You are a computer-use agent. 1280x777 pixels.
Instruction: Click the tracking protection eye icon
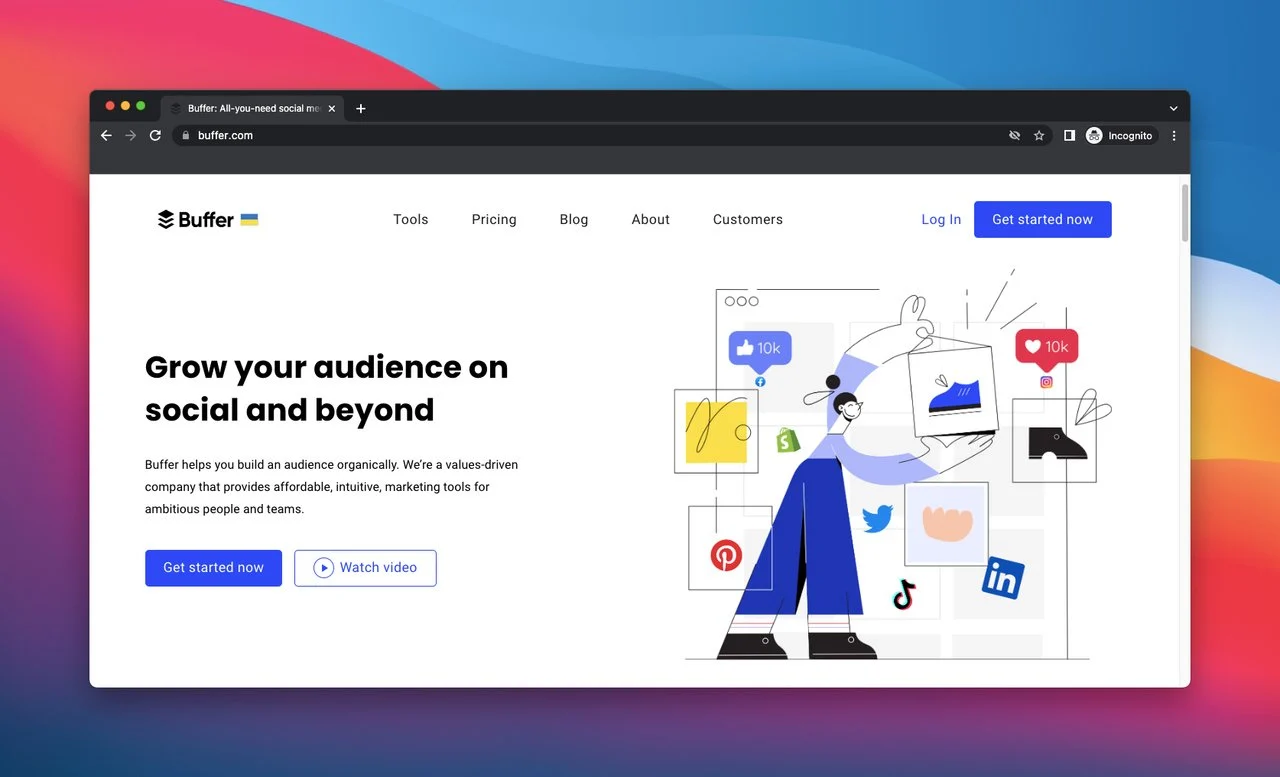[1014, 136]
